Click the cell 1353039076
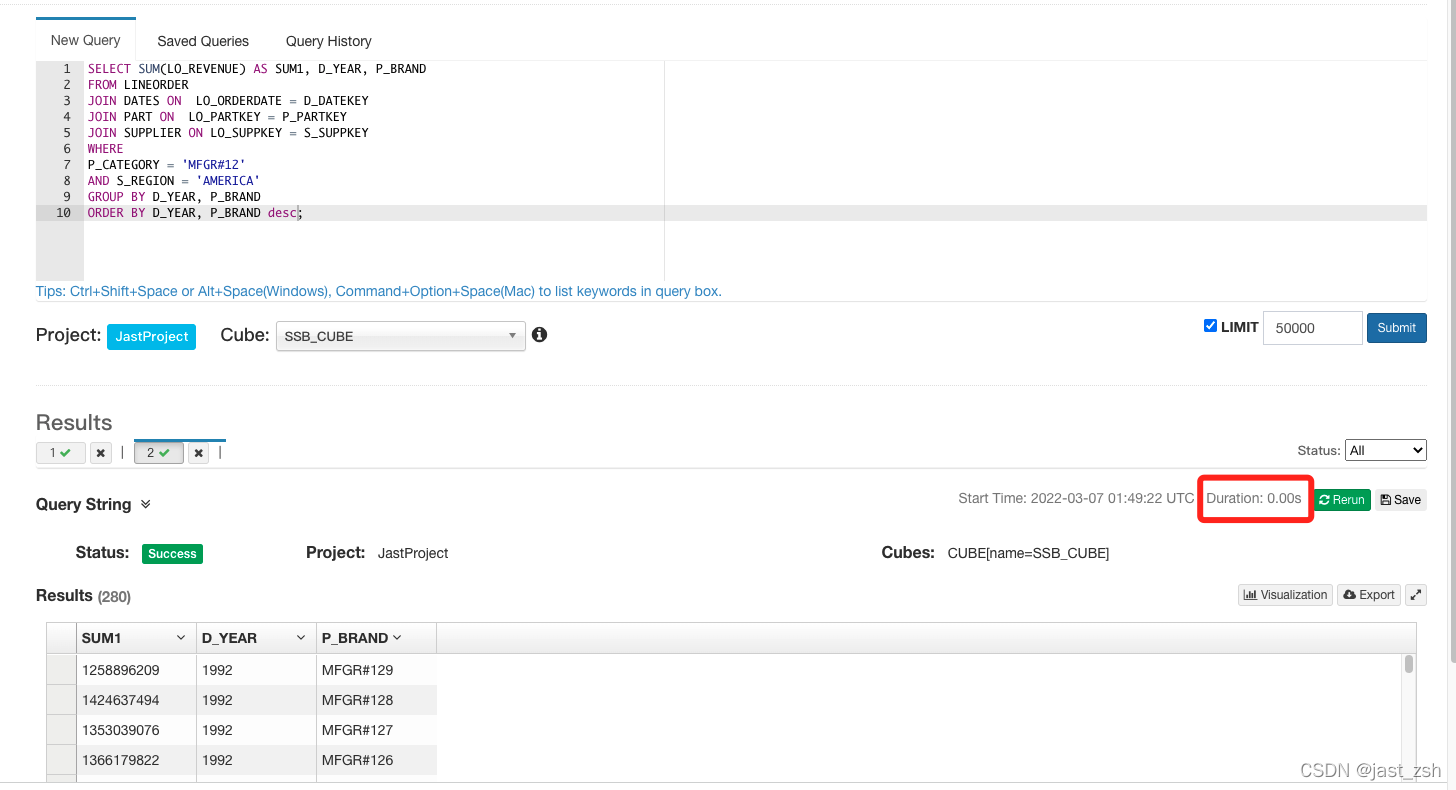The height and width of the screenshot is (790, 1456). [x=136, y=730]
